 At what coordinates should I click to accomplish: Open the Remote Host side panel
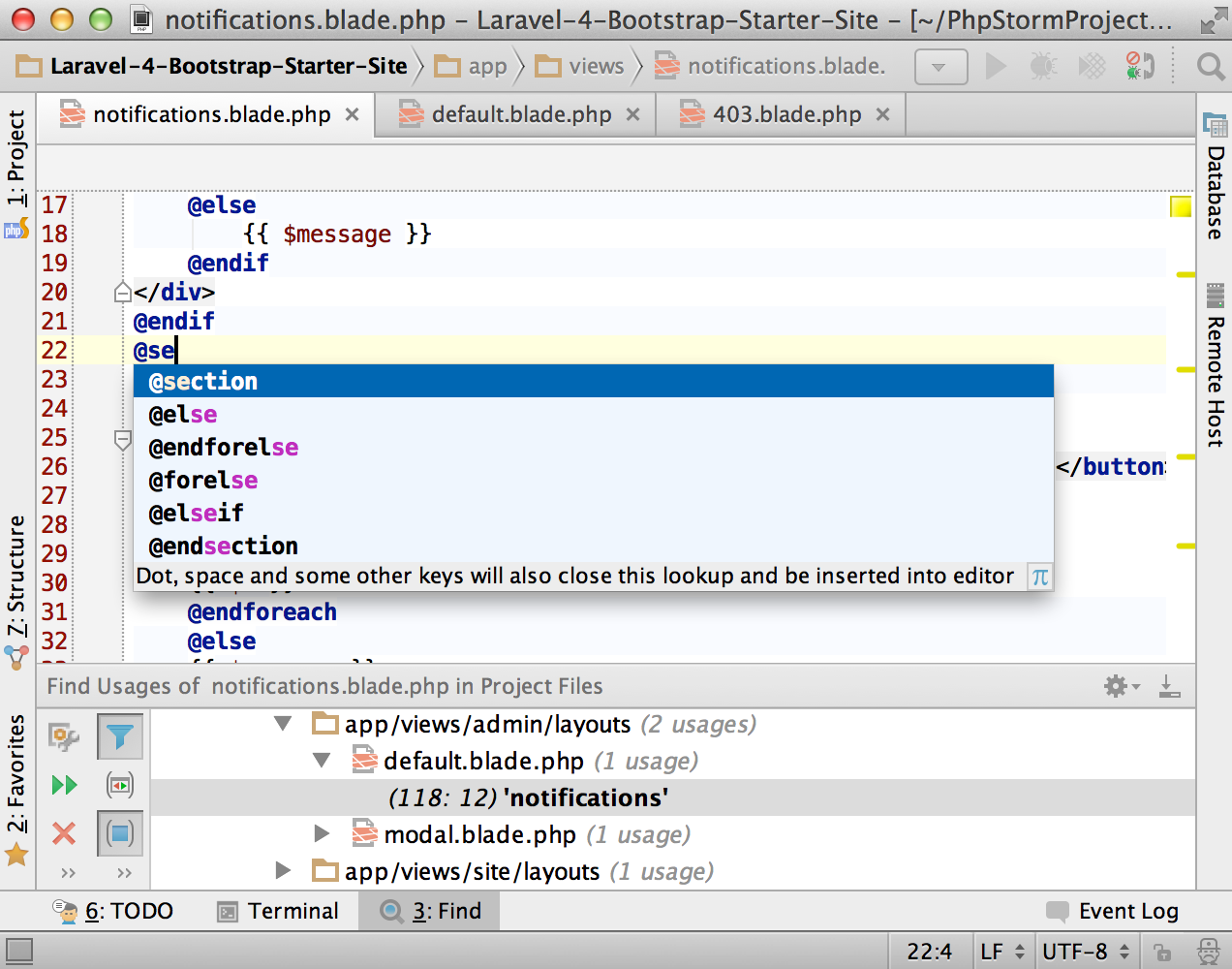tap(1215, 381)
